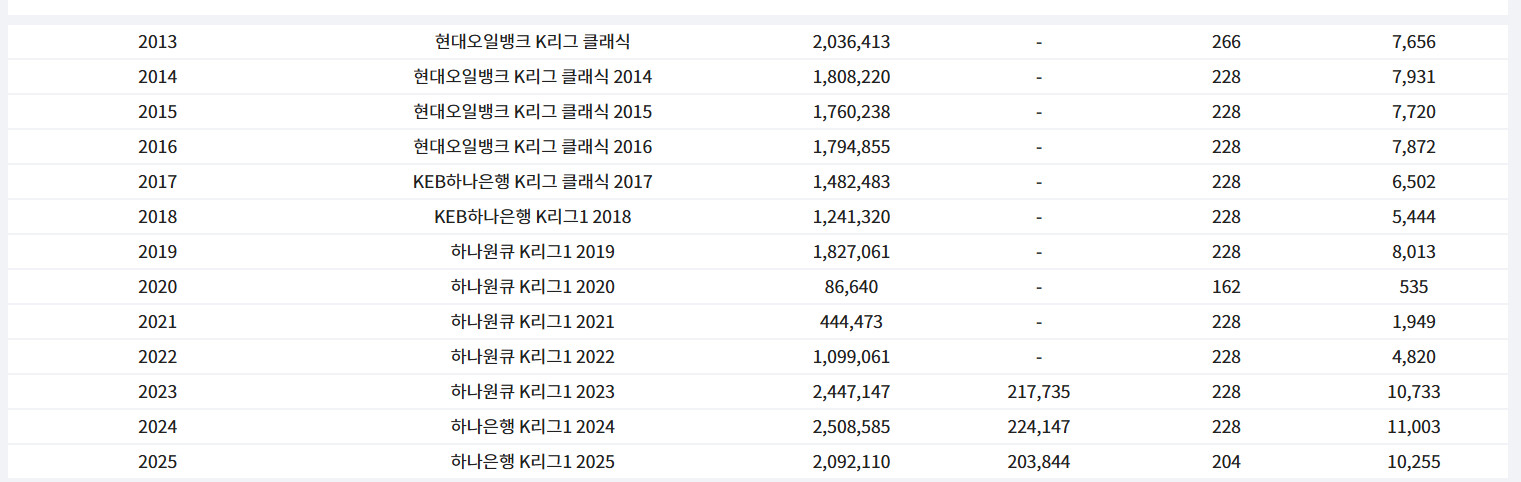Click match count 266
This screenshot has width=1521, height=482.
1225,42
